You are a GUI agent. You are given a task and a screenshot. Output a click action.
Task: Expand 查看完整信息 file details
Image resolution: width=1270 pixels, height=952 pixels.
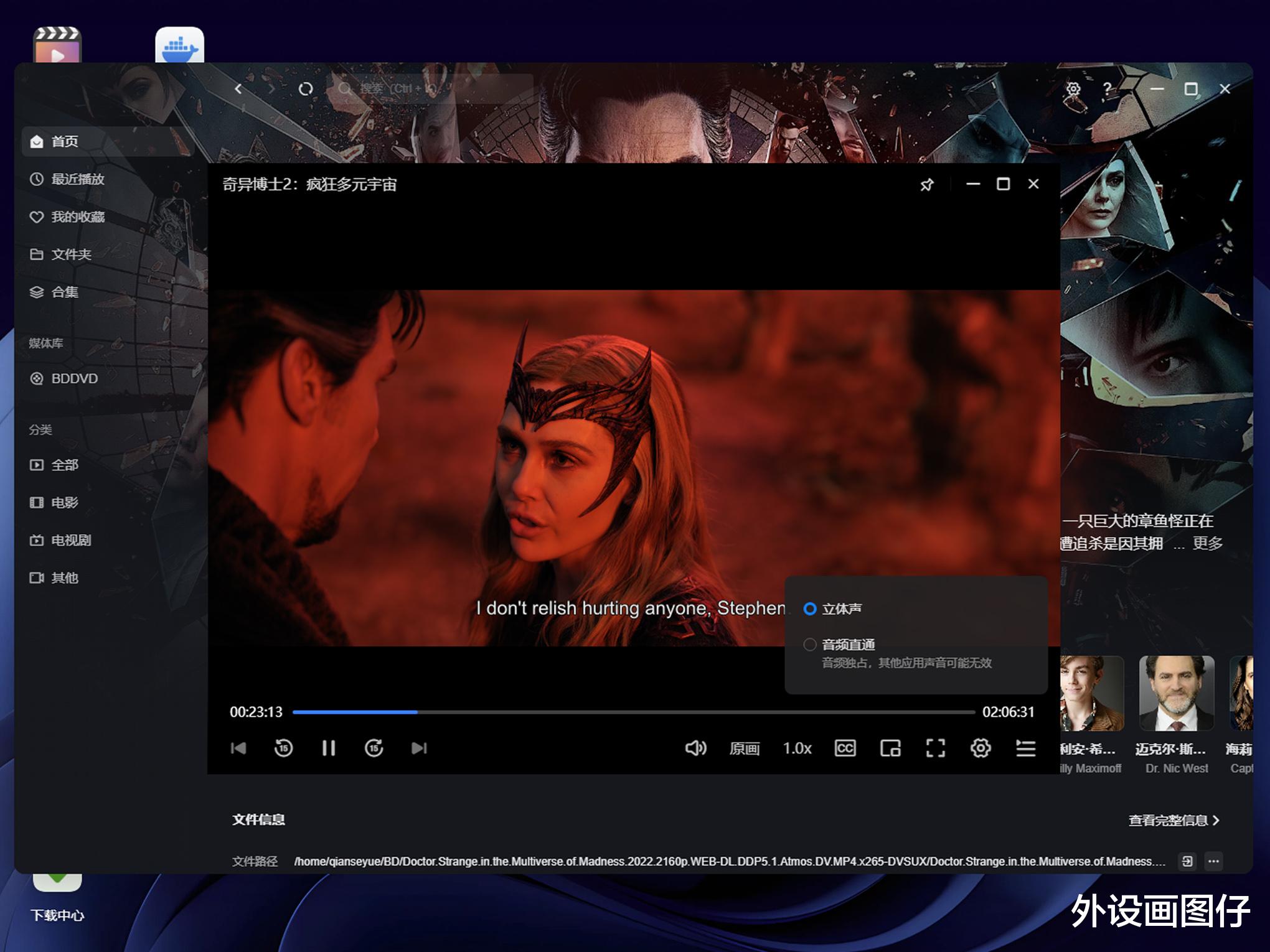click(x=1174, y=820)
